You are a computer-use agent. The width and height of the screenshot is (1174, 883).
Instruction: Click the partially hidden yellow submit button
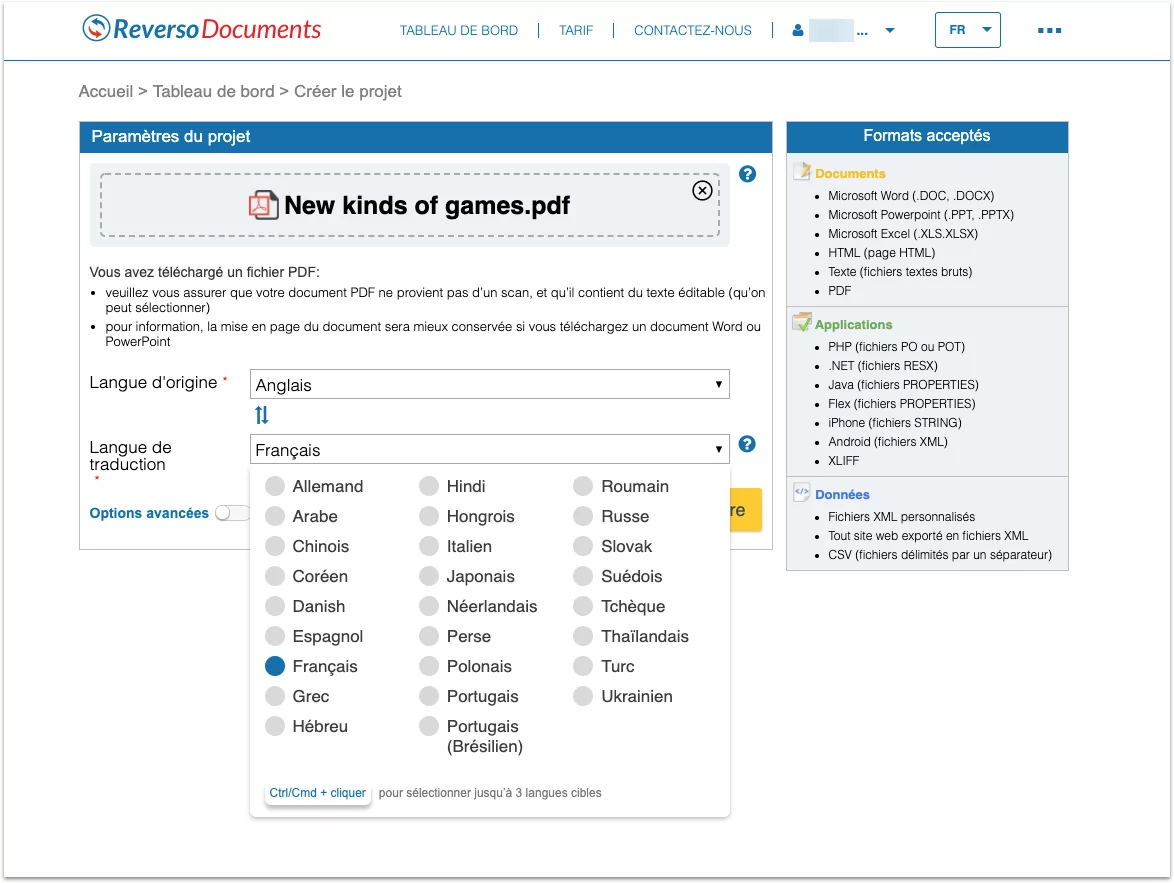(x=746, y=510)
